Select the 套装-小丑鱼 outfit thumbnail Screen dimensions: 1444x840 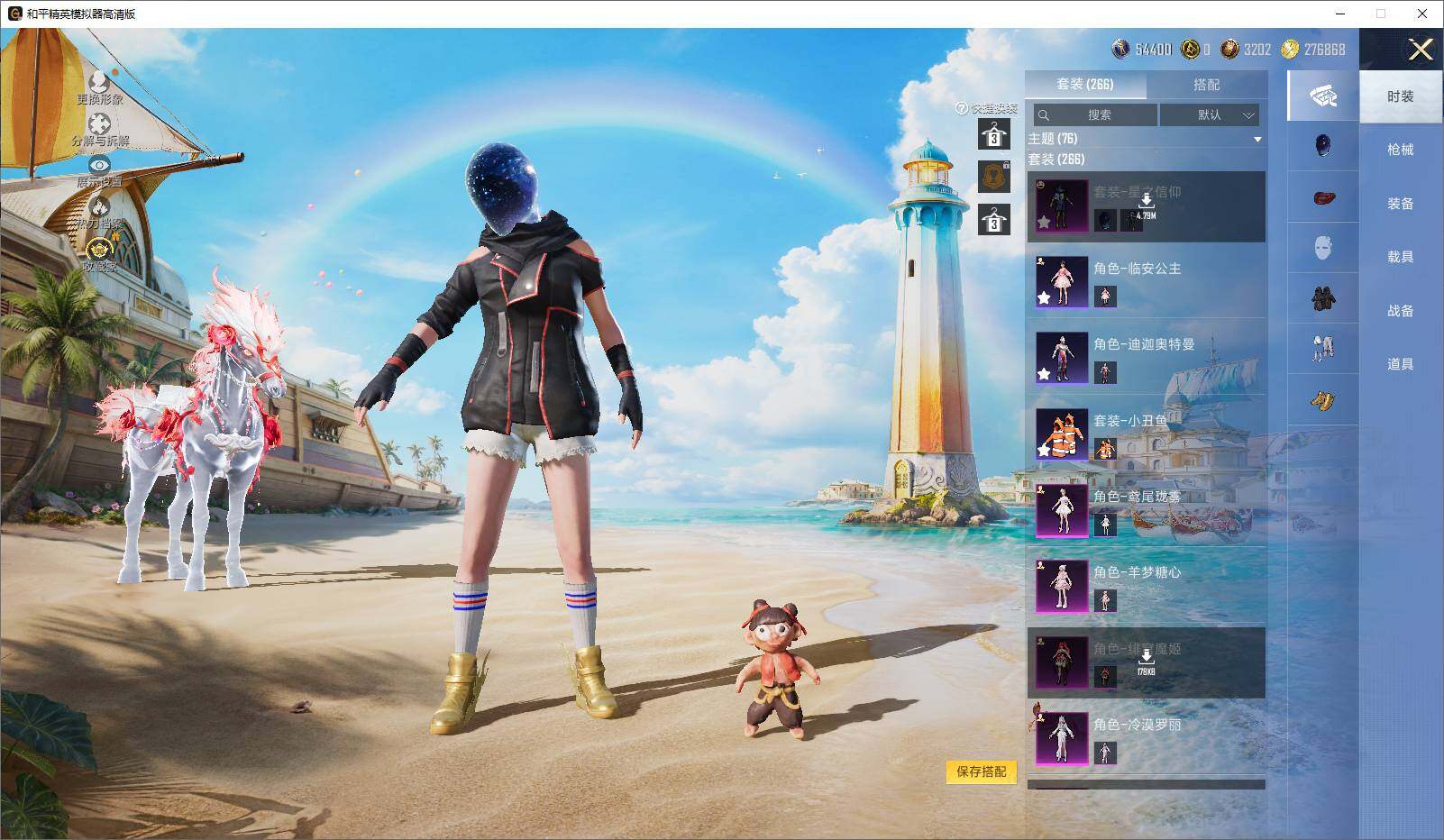(x=1062, y=434)
